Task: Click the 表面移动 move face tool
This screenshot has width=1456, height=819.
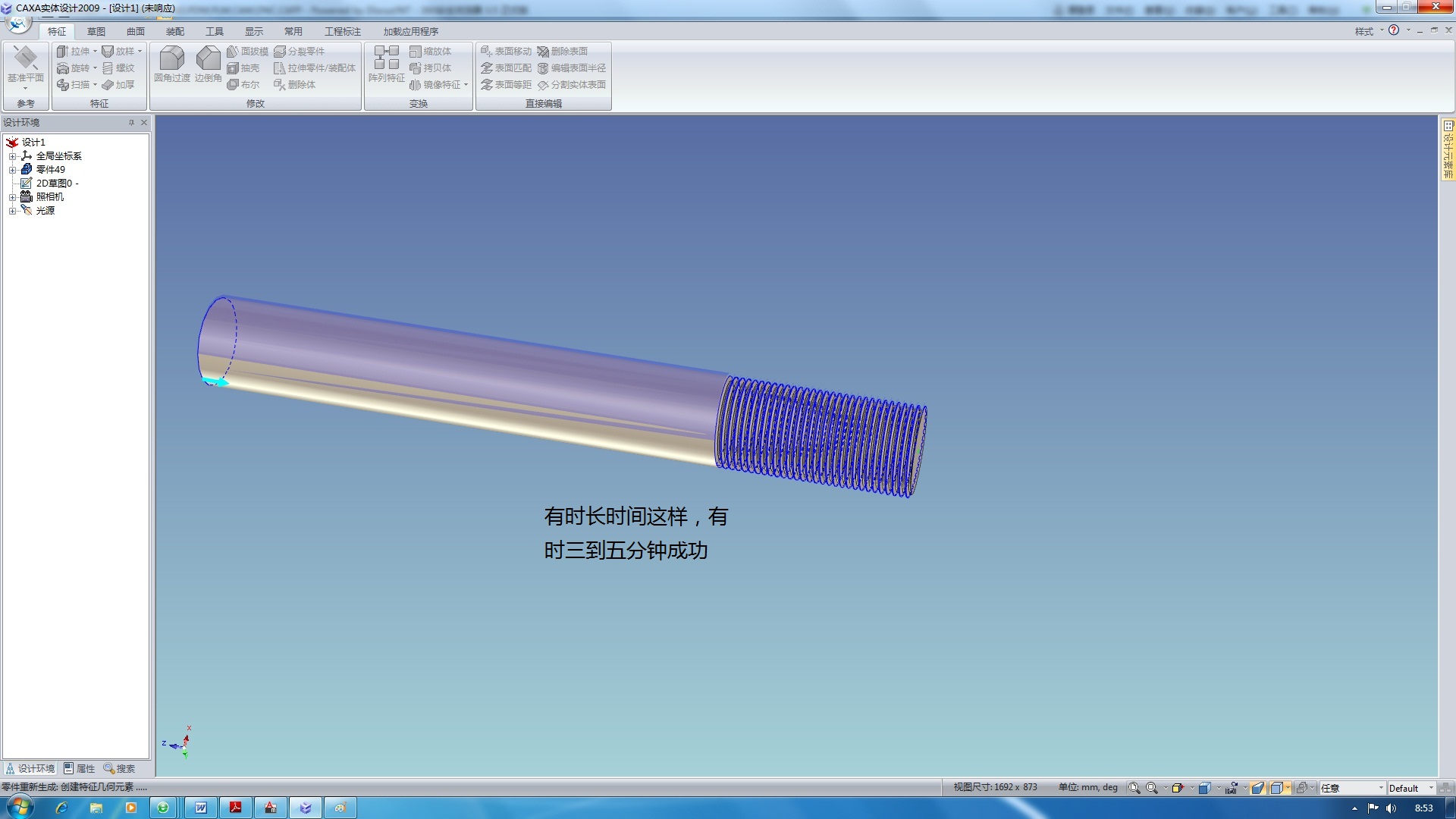Action: [x=506, y=51]
